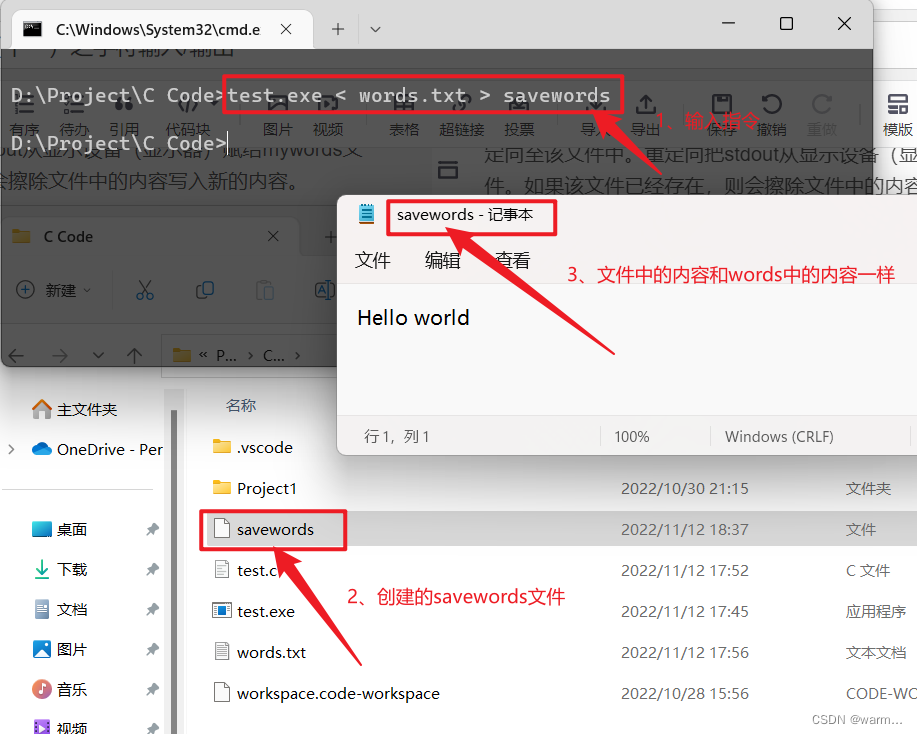Click the C... breadcrumb in address bar
917x734 pixels.
[273, 355]
